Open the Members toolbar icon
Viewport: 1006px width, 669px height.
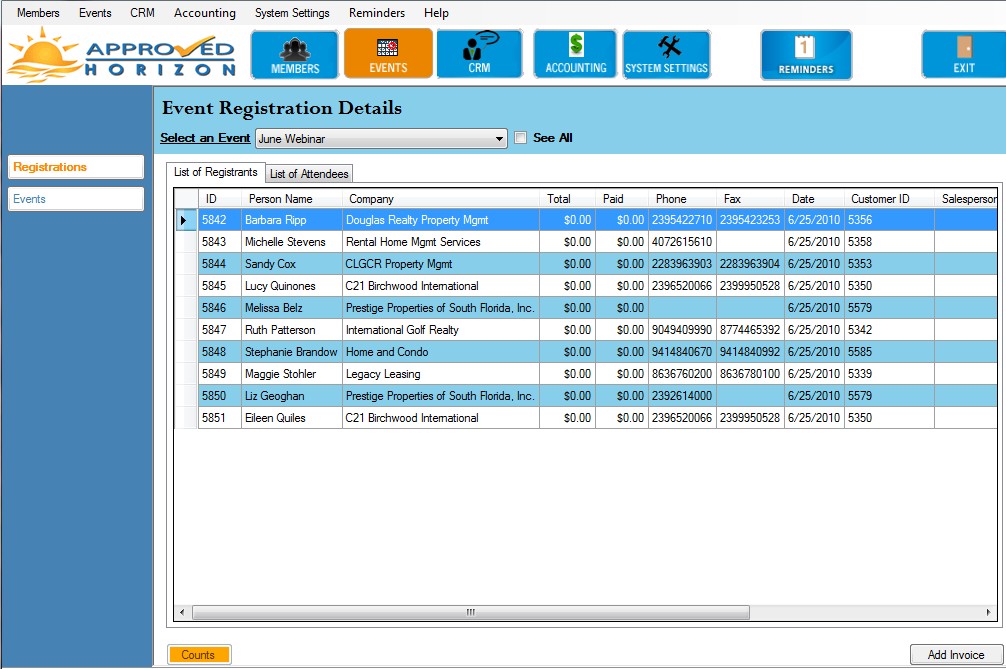click(295, 54)
